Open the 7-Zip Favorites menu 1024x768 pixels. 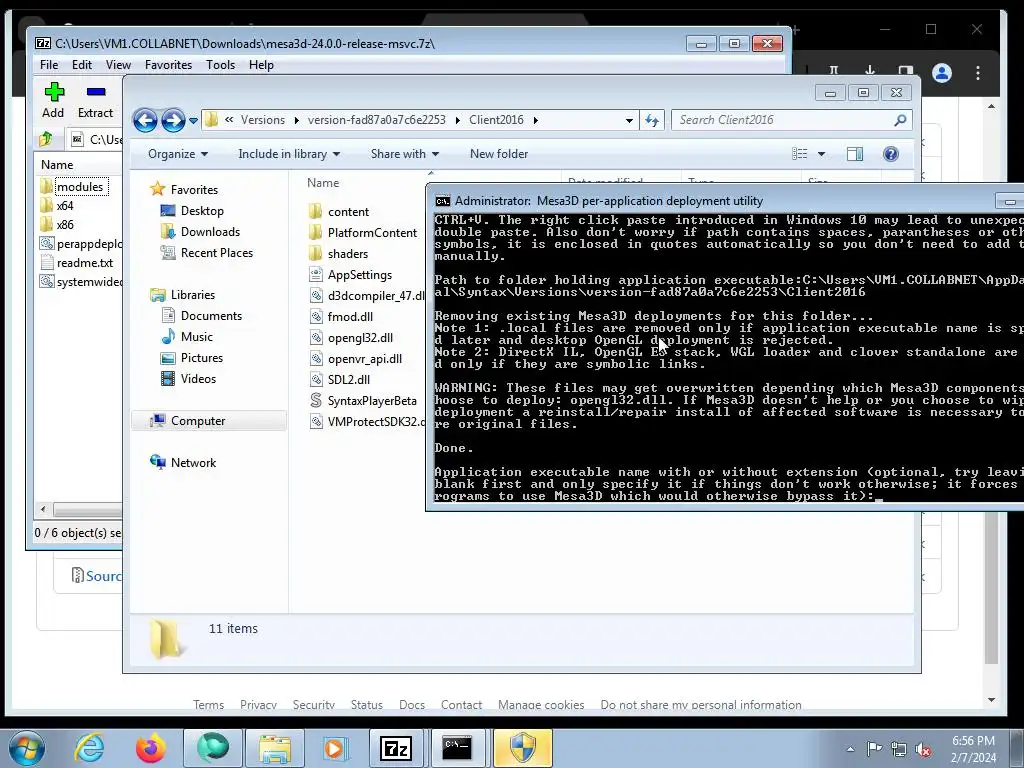[168, 65]
